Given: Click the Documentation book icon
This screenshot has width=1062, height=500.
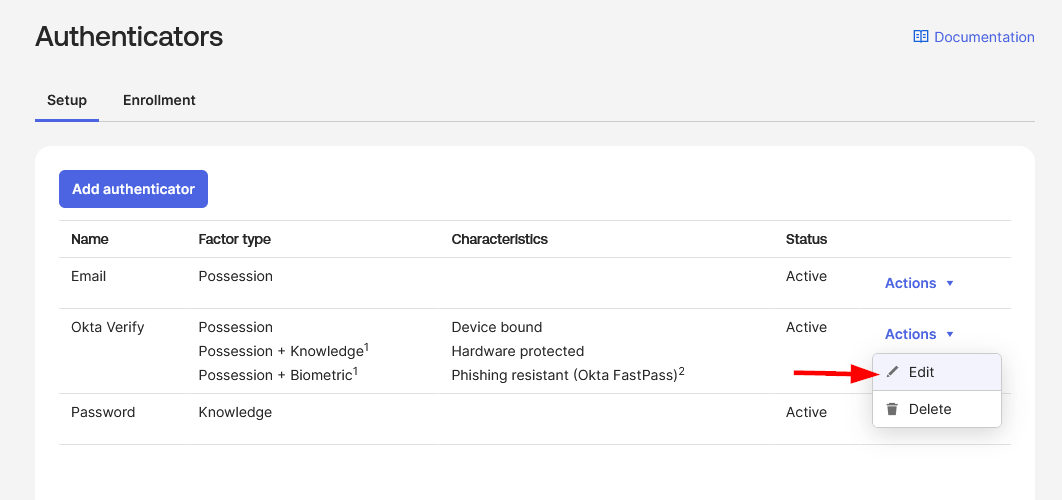Looking at the screenshot, I should [921, 37].
